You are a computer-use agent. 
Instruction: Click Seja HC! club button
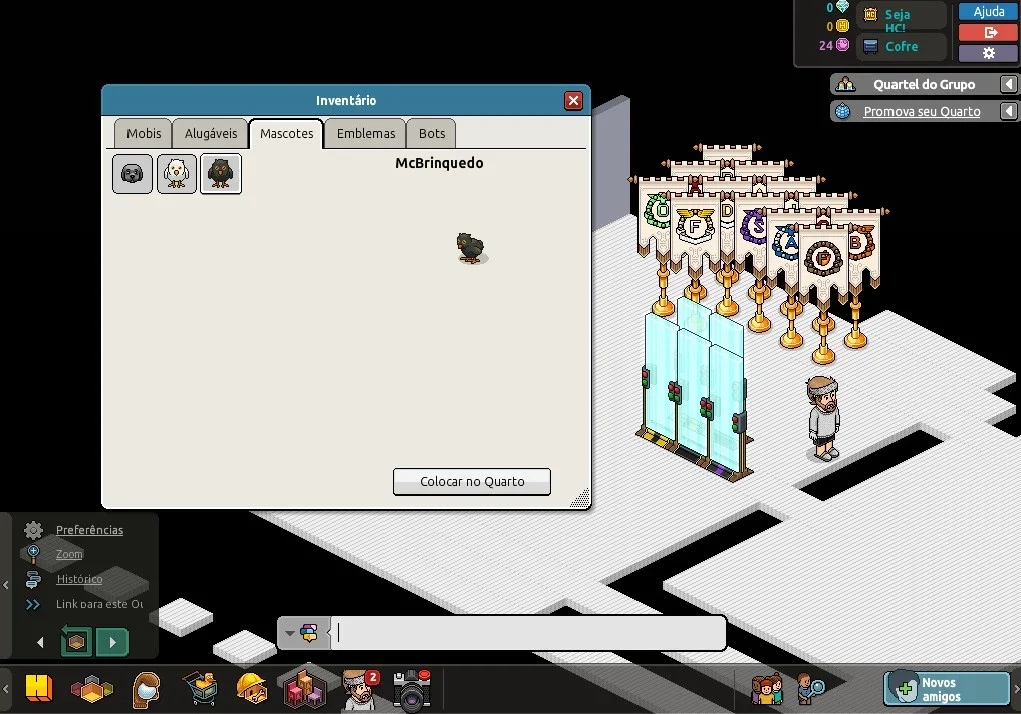click(x=901, y=16)
